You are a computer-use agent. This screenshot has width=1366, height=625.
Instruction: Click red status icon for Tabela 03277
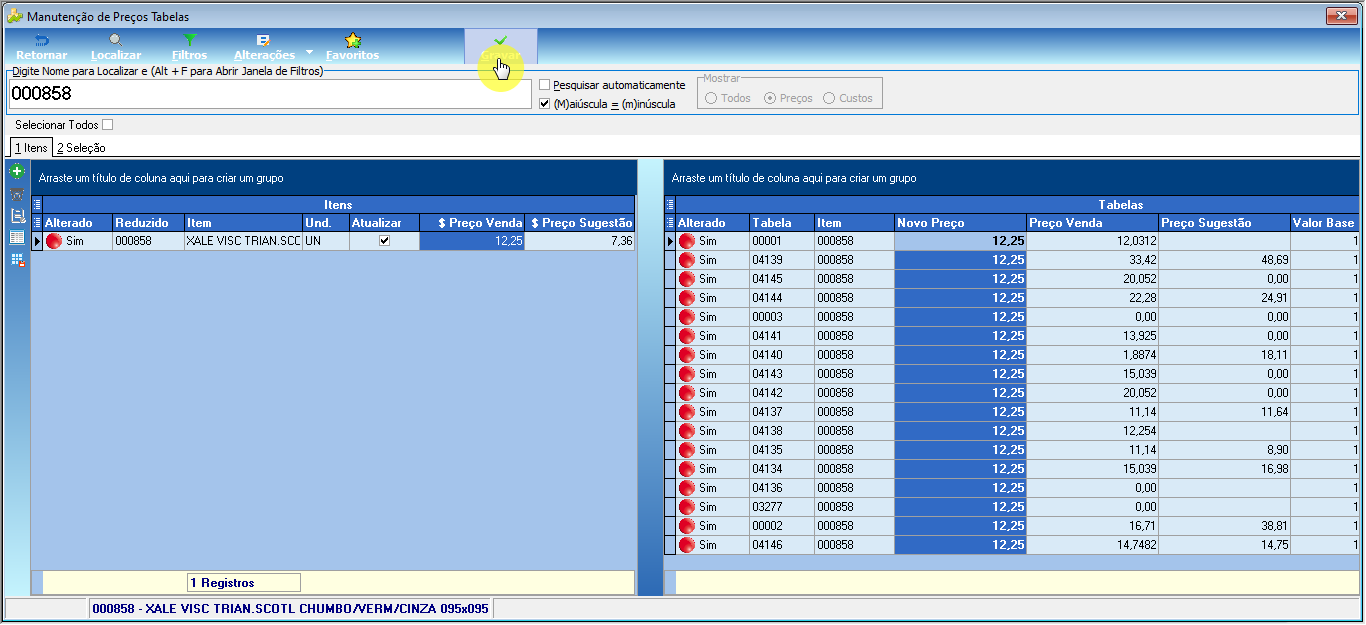point(687,507)
